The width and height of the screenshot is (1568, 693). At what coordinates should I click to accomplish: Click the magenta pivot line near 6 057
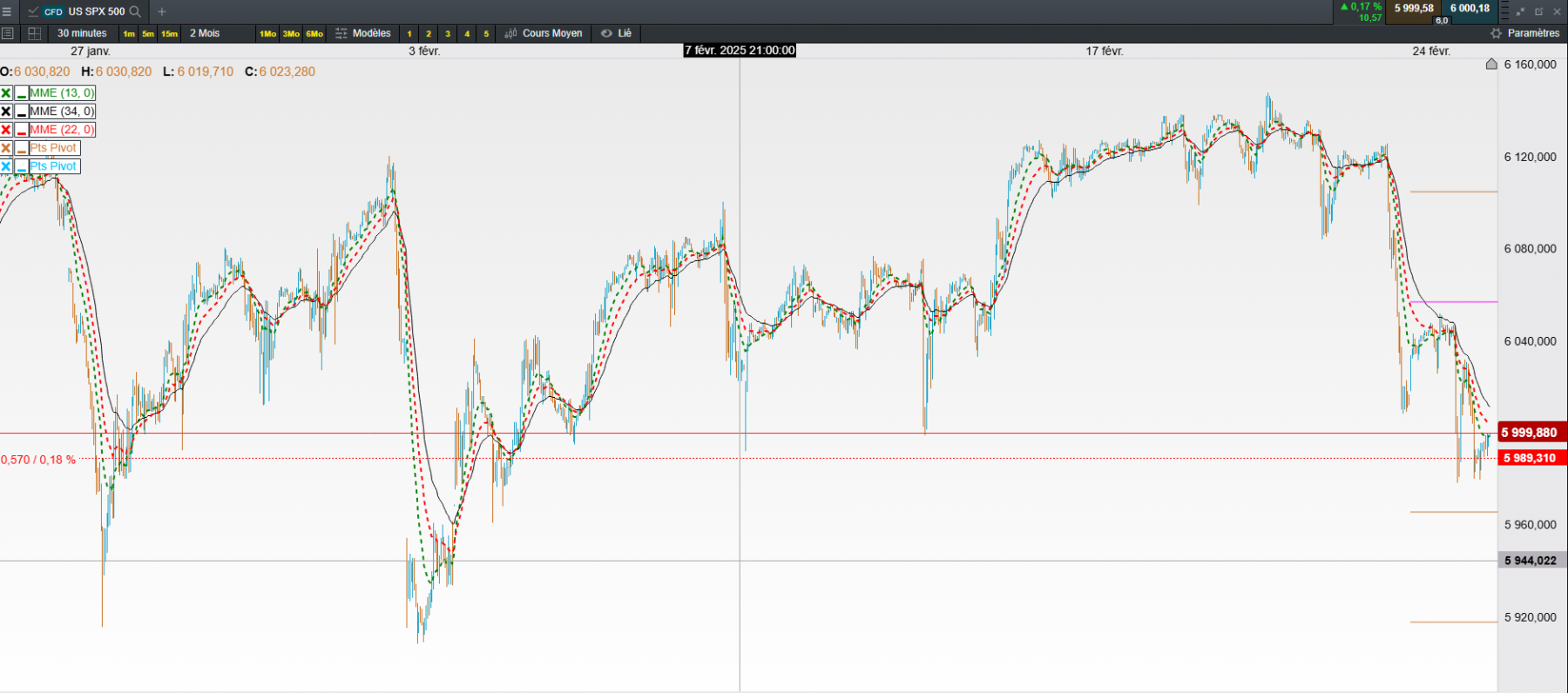(x=1454, y=302)
